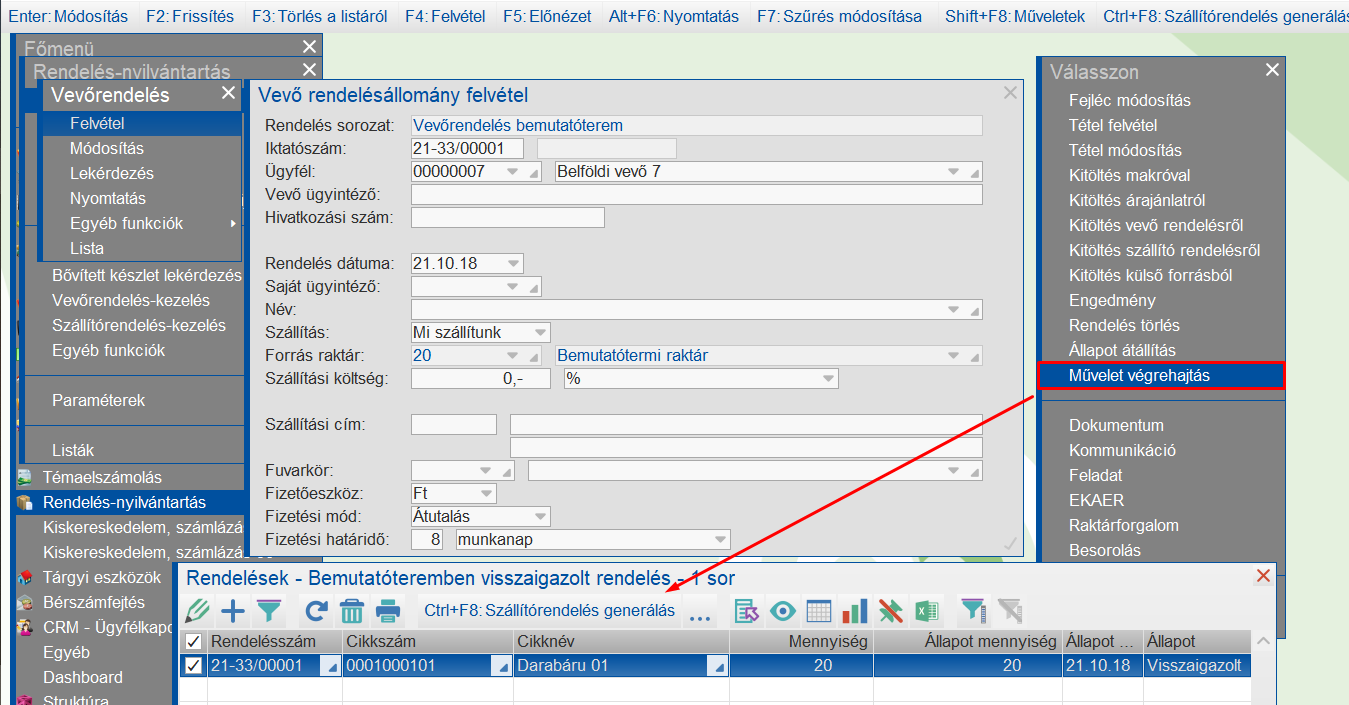Click the Hivatkozási szám input field

(x=508, y=218)
